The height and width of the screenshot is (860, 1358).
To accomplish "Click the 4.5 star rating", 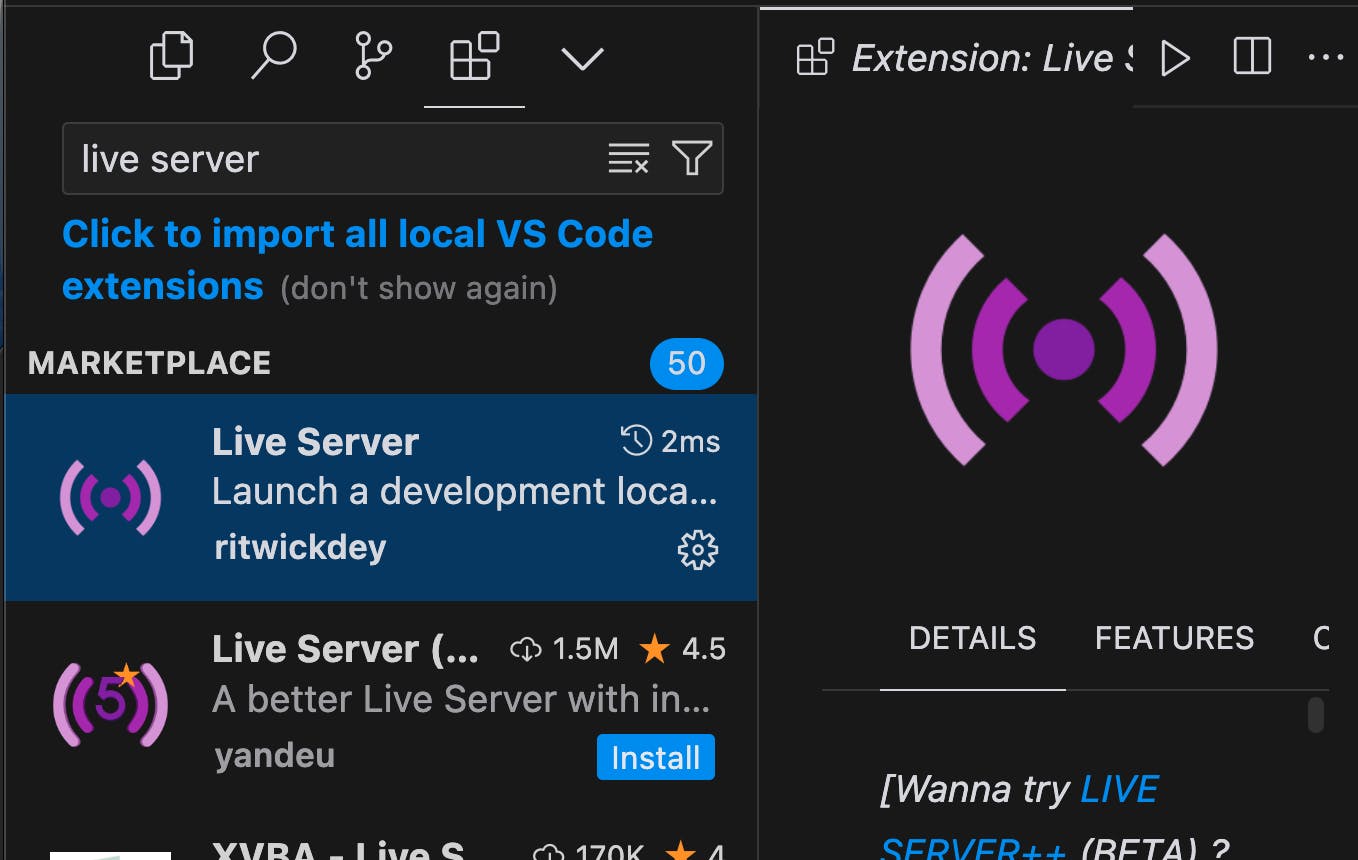I will pyautogui.click(x=683, y=649).
